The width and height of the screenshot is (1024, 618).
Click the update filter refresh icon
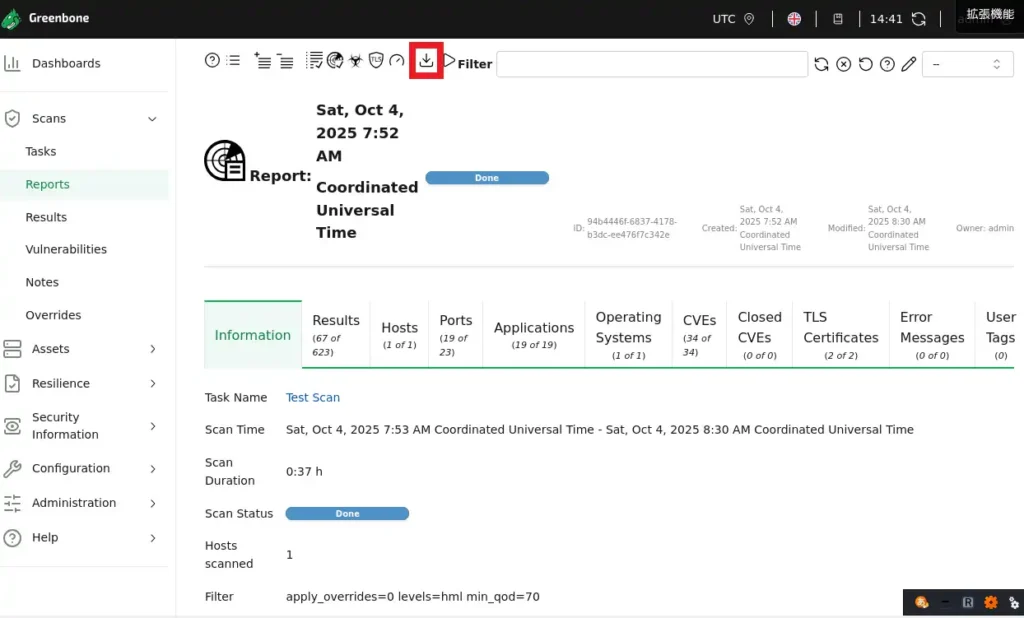(821, 64)
